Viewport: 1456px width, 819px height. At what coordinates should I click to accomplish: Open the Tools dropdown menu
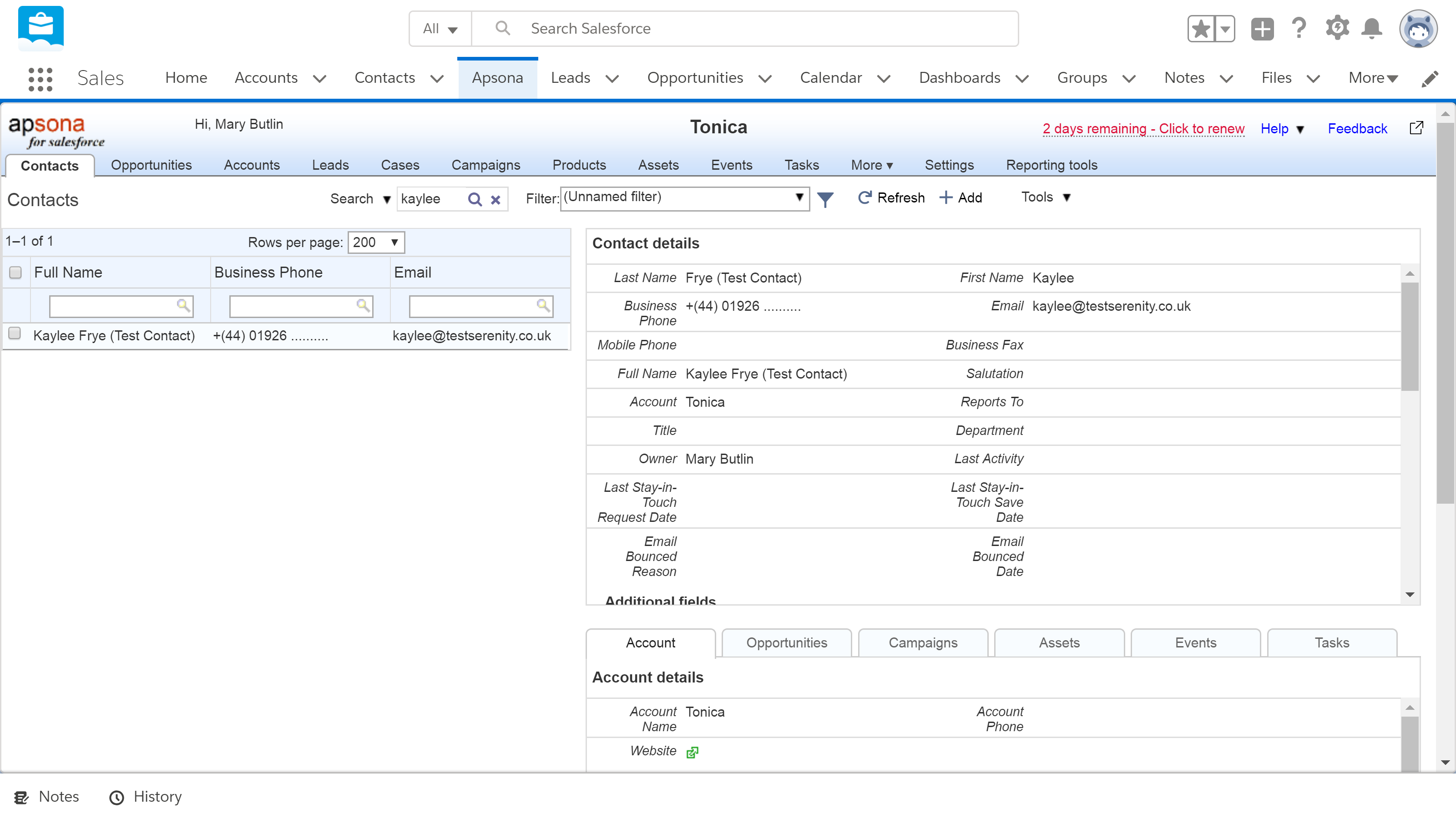[1046, 197]
